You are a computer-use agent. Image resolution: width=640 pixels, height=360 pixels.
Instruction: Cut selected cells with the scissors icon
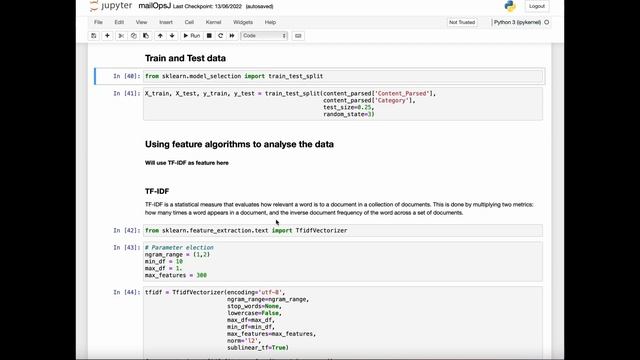(x=121, y=36)
